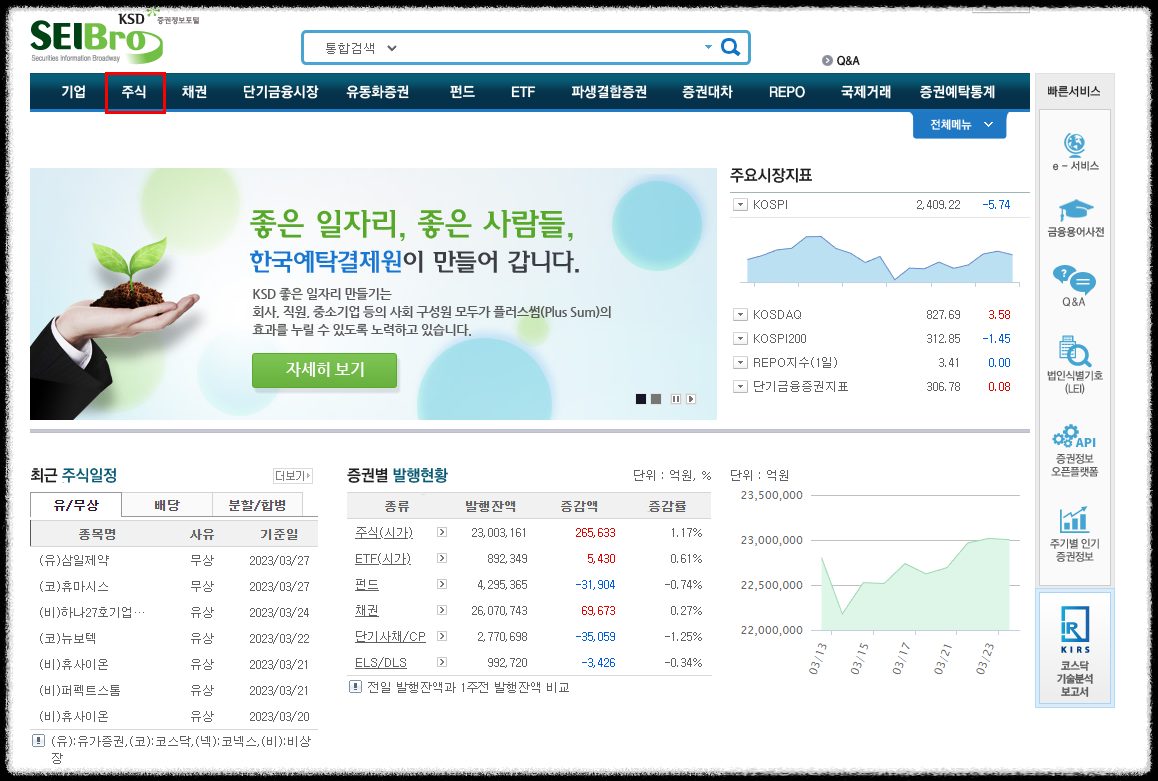Open ELS/DLS link
The image size is (1158, 781).
pos(381,662)
